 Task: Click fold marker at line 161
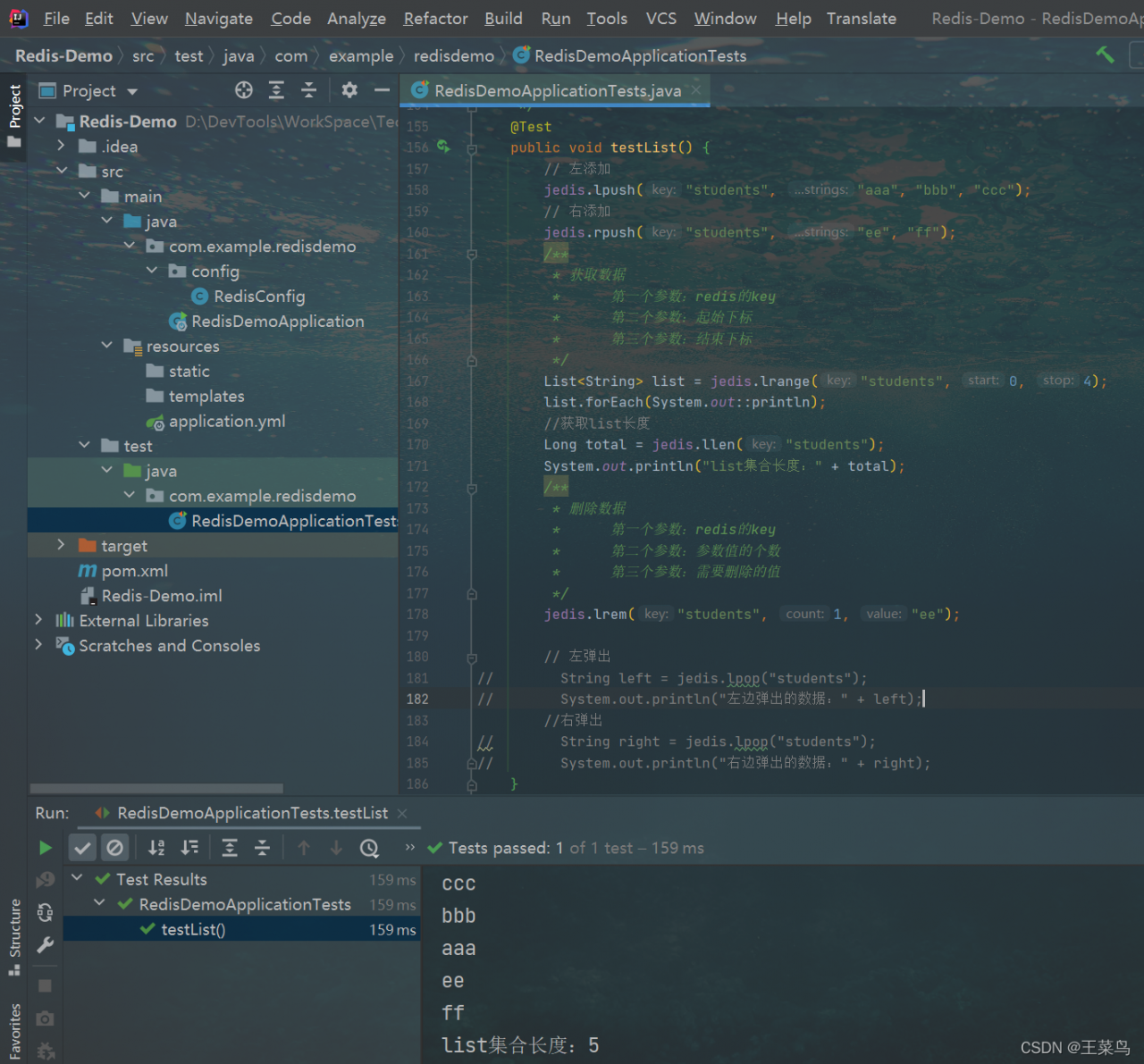(472, 254)
